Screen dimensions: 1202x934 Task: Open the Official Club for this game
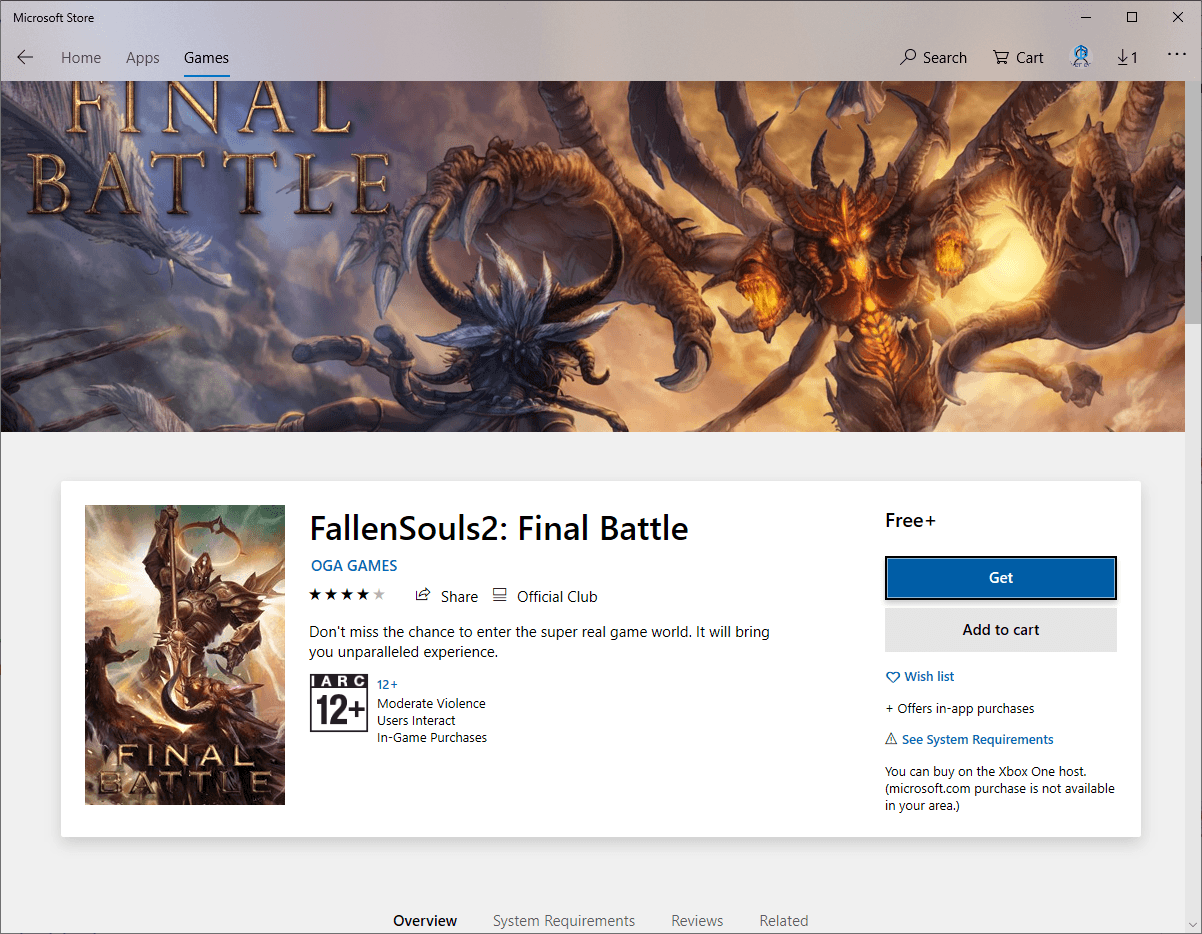coord(545,596)
